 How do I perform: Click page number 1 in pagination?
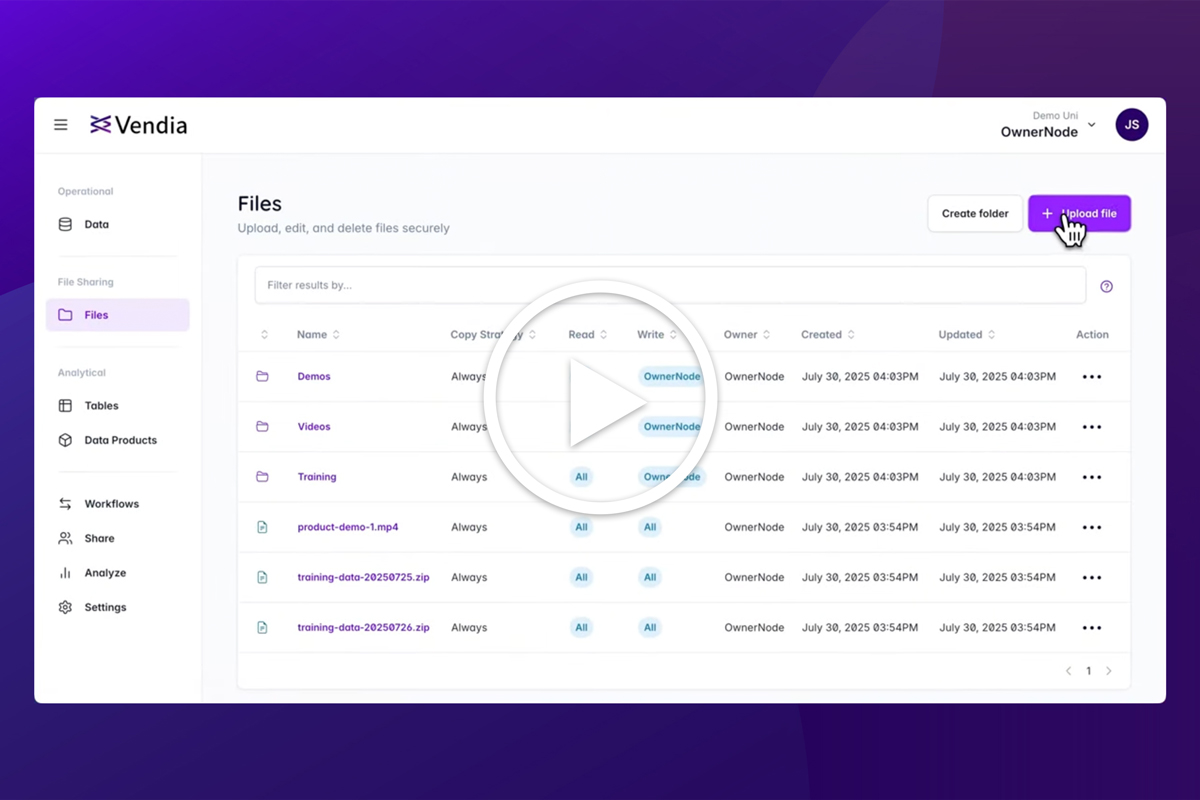(1089, 671)
